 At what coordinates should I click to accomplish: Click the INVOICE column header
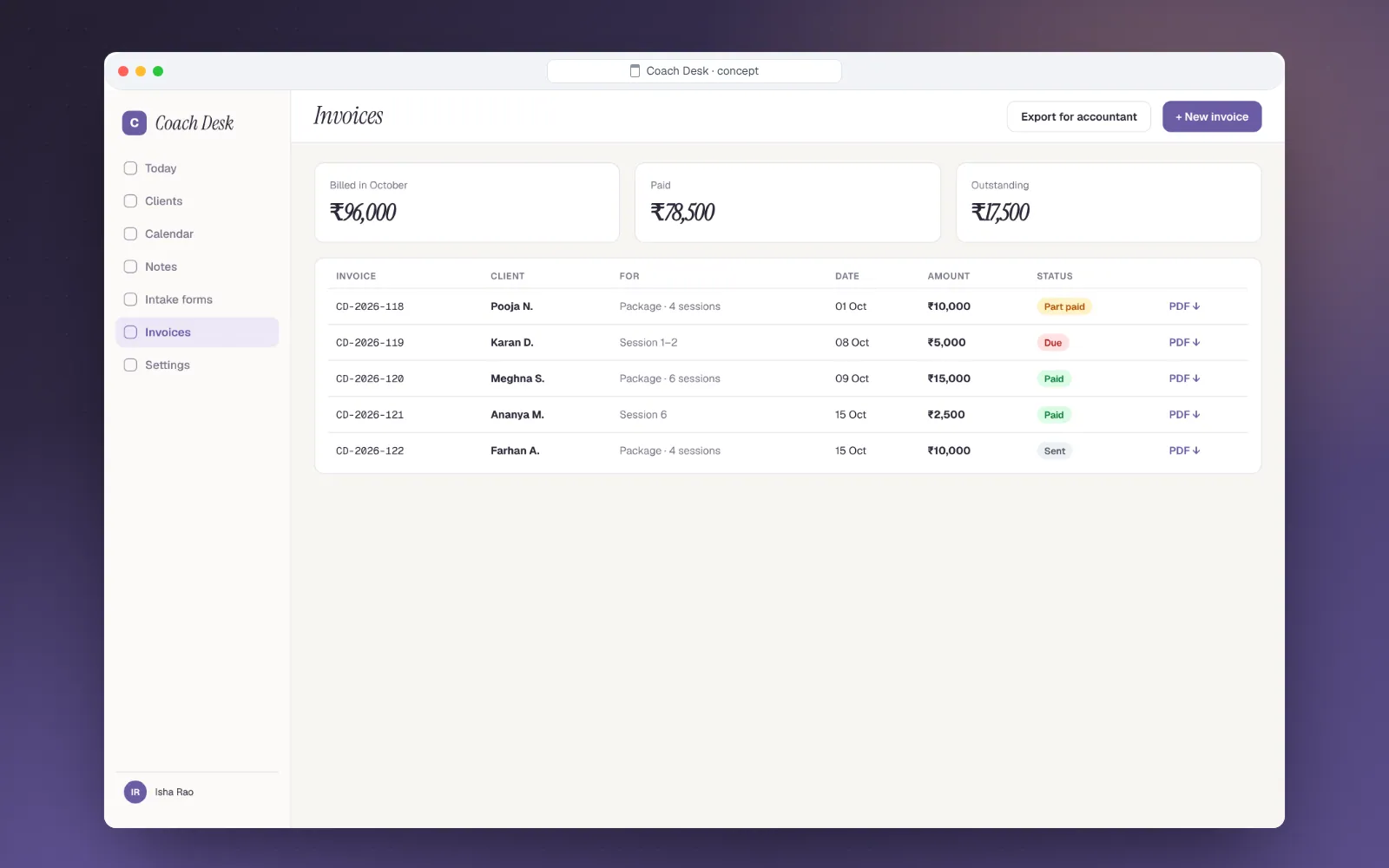(356, 276)
